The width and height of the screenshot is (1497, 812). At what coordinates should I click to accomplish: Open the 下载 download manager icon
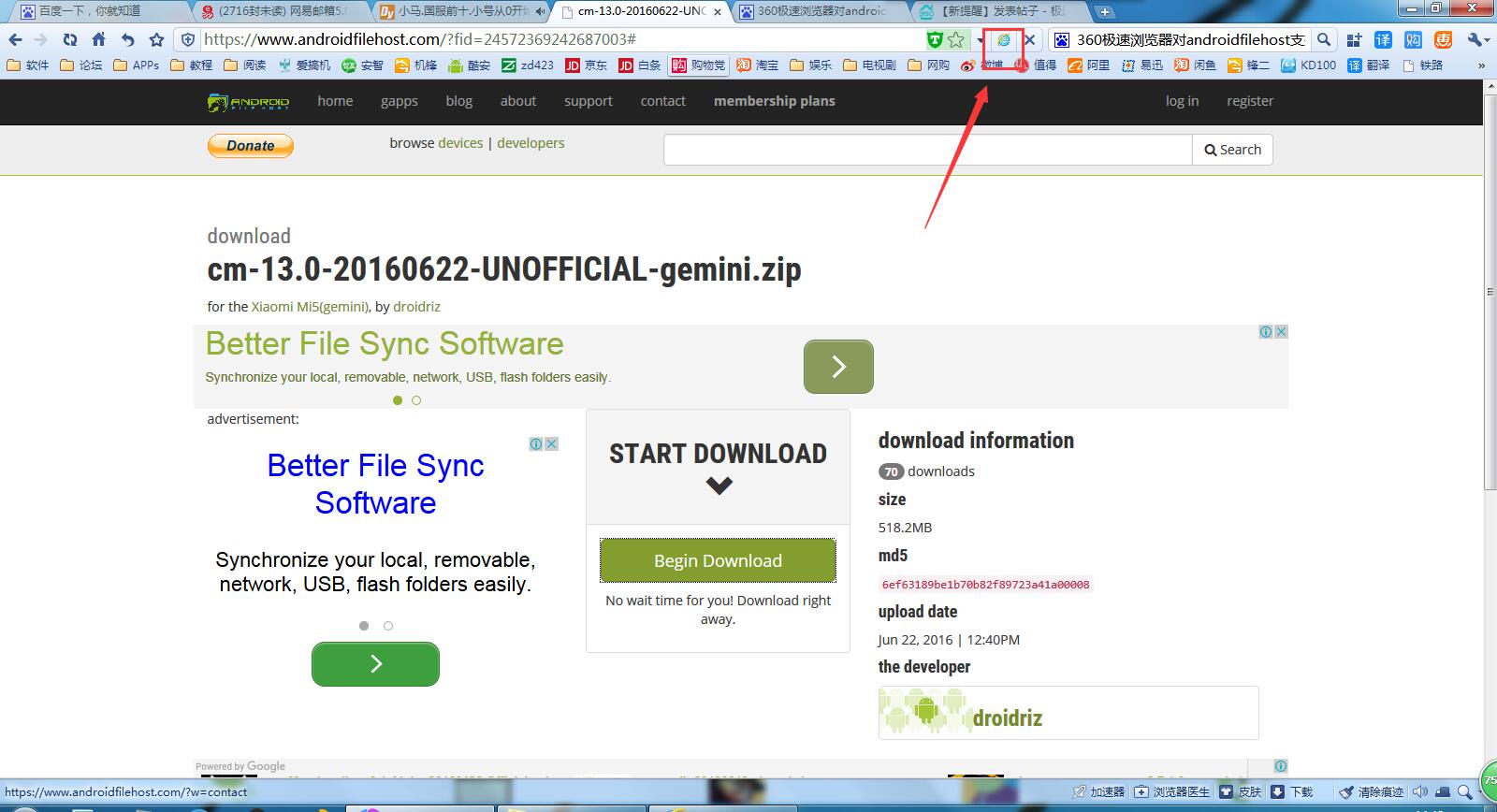[1277, 791]
